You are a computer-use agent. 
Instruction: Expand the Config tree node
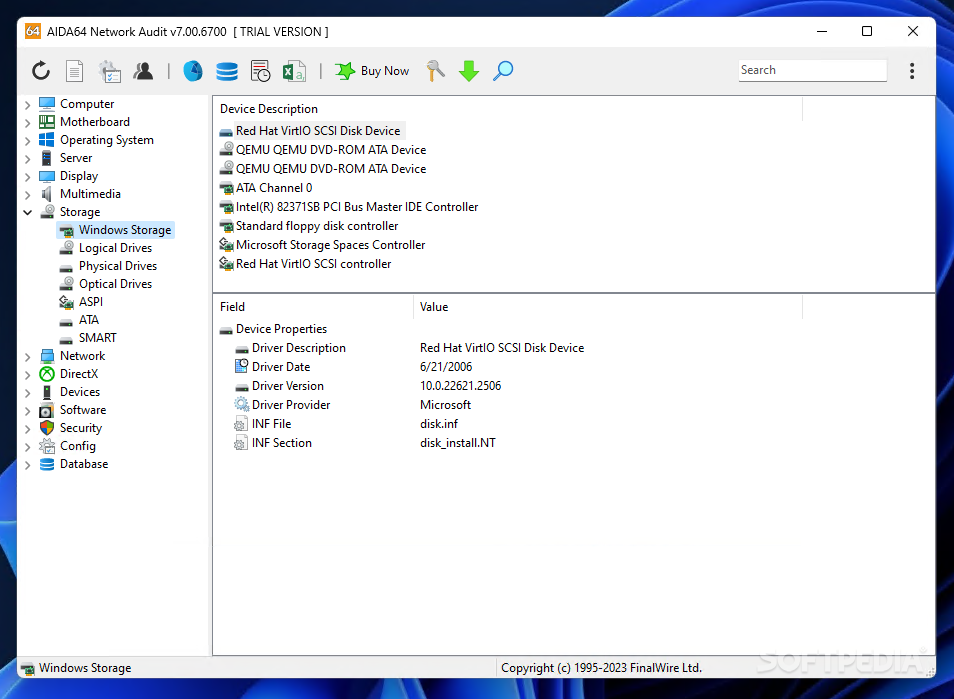(27, 447)
